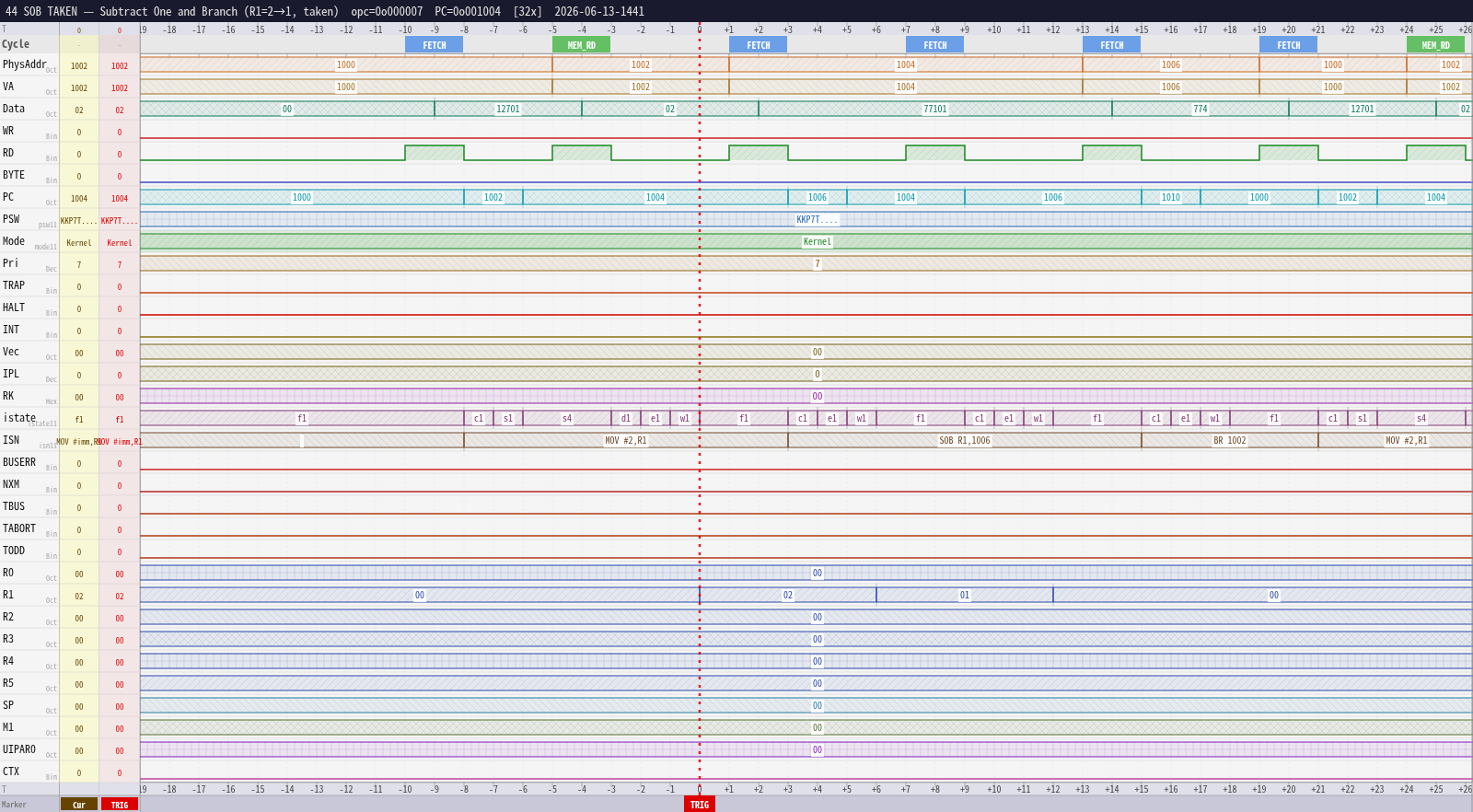This screenshot has width=1473, height=812.
Task: Select the d1 state in the istate row
Action: (x=626, y=419)
